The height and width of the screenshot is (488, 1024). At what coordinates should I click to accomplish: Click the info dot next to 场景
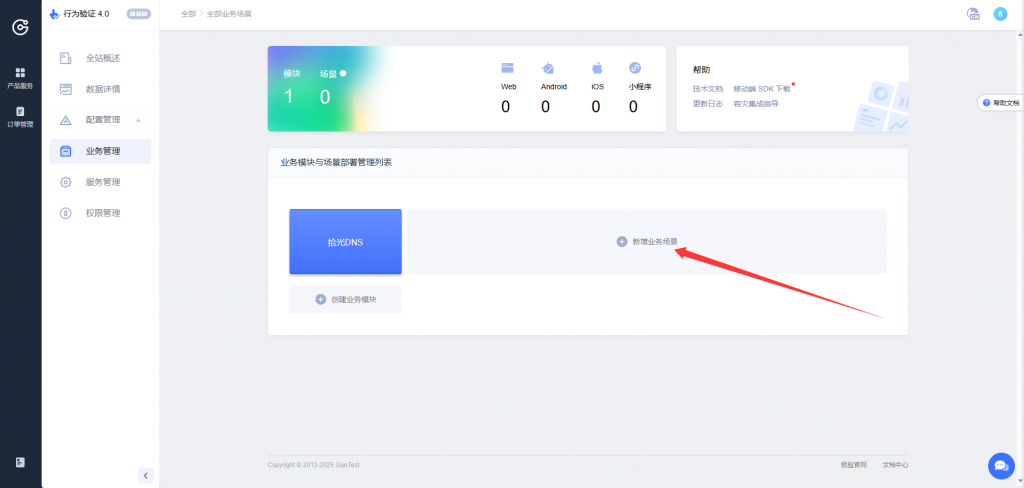(343, 73)
